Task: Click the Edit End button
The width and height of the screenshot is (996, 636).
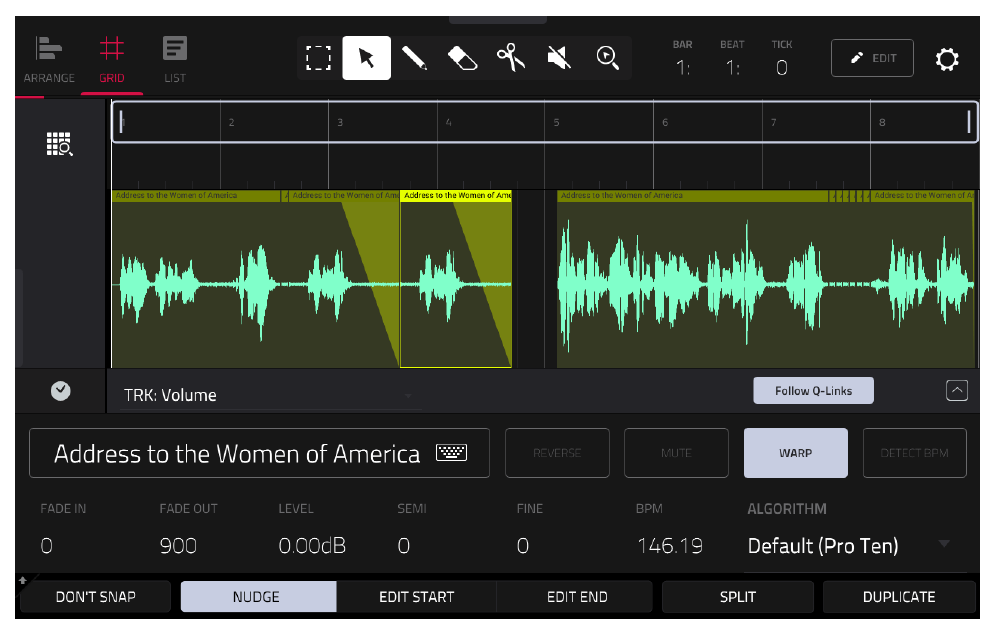Action: click(x=577, y=597)
